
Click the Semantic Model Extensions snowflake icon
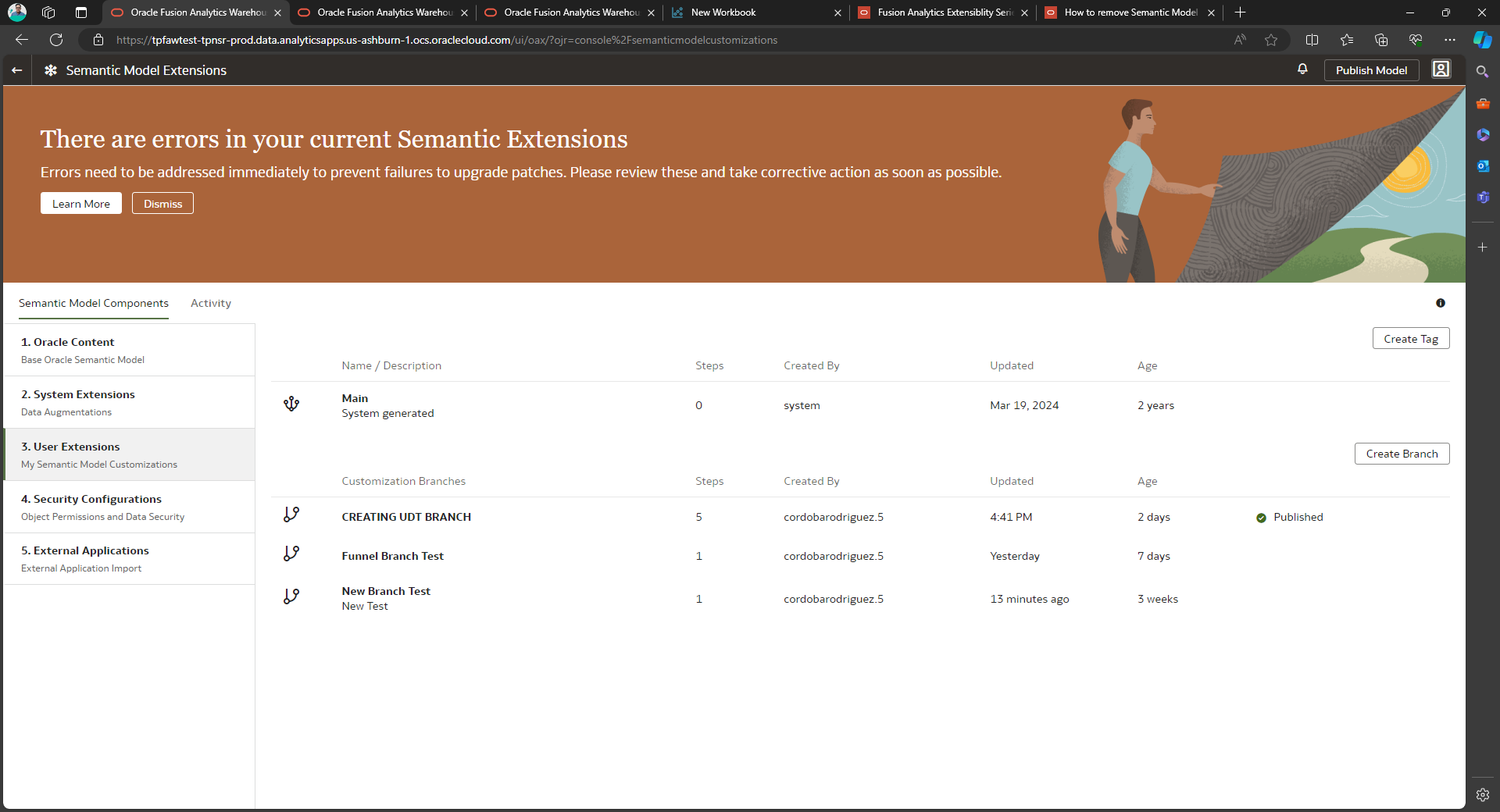click(x=51, y=70)
